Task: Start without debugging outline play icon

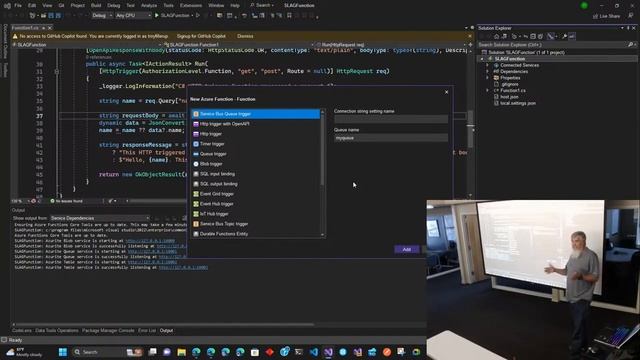Action: click(198, 16)
